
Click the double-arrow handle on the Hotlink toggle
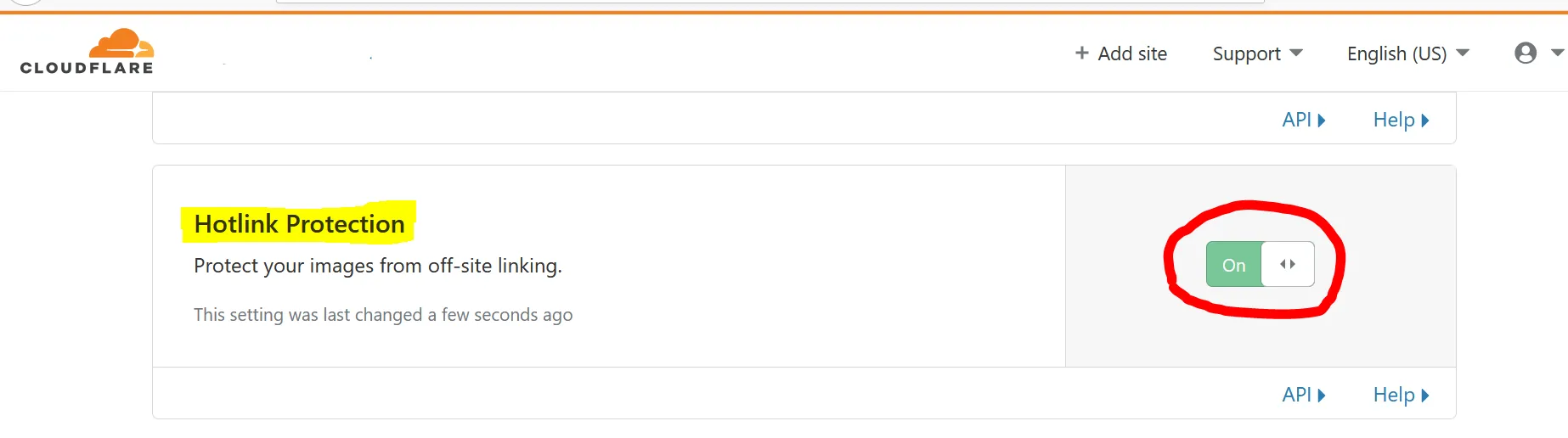pos(1288,265)
